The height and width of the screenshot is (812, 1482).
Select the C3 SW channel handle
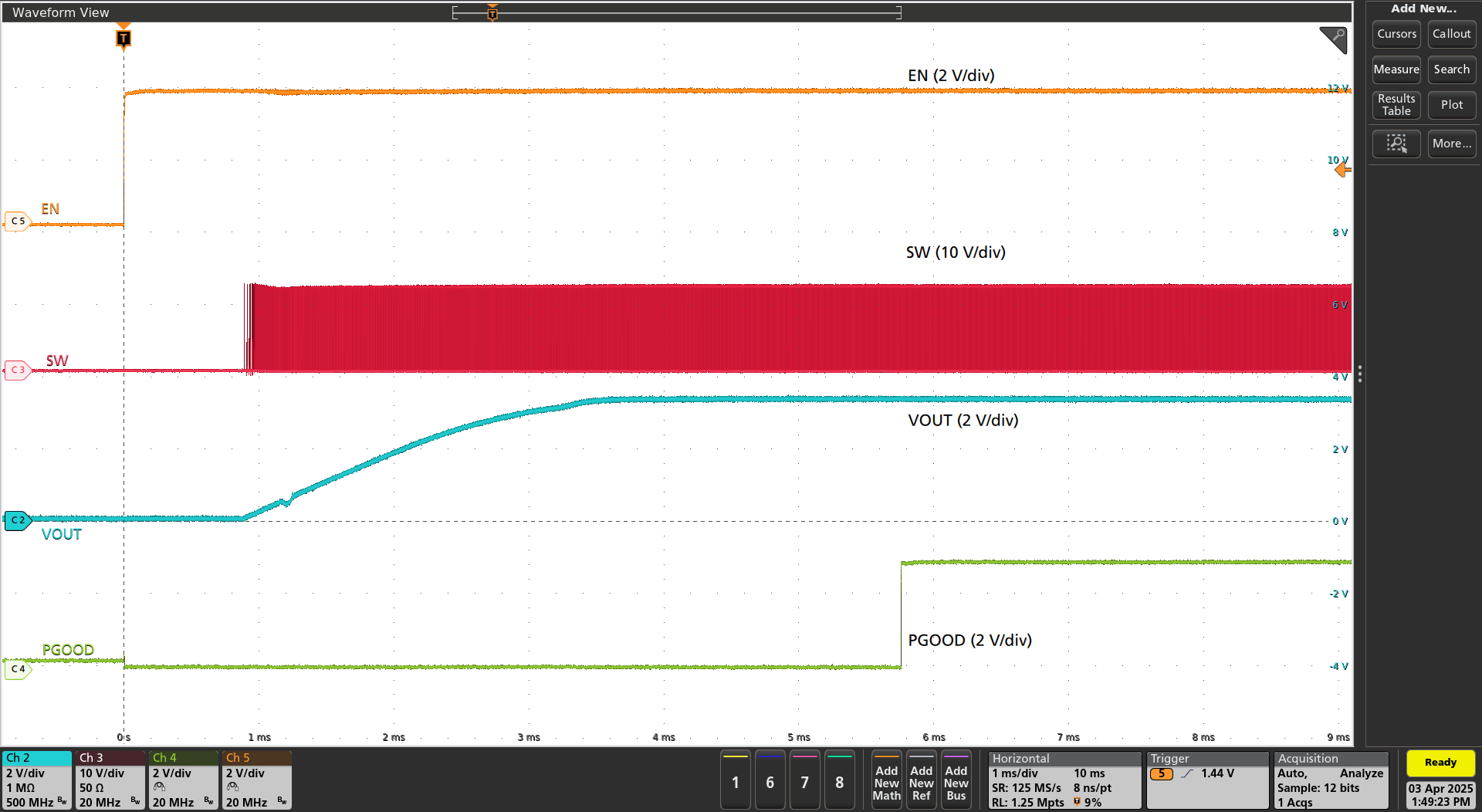point(17,370)
